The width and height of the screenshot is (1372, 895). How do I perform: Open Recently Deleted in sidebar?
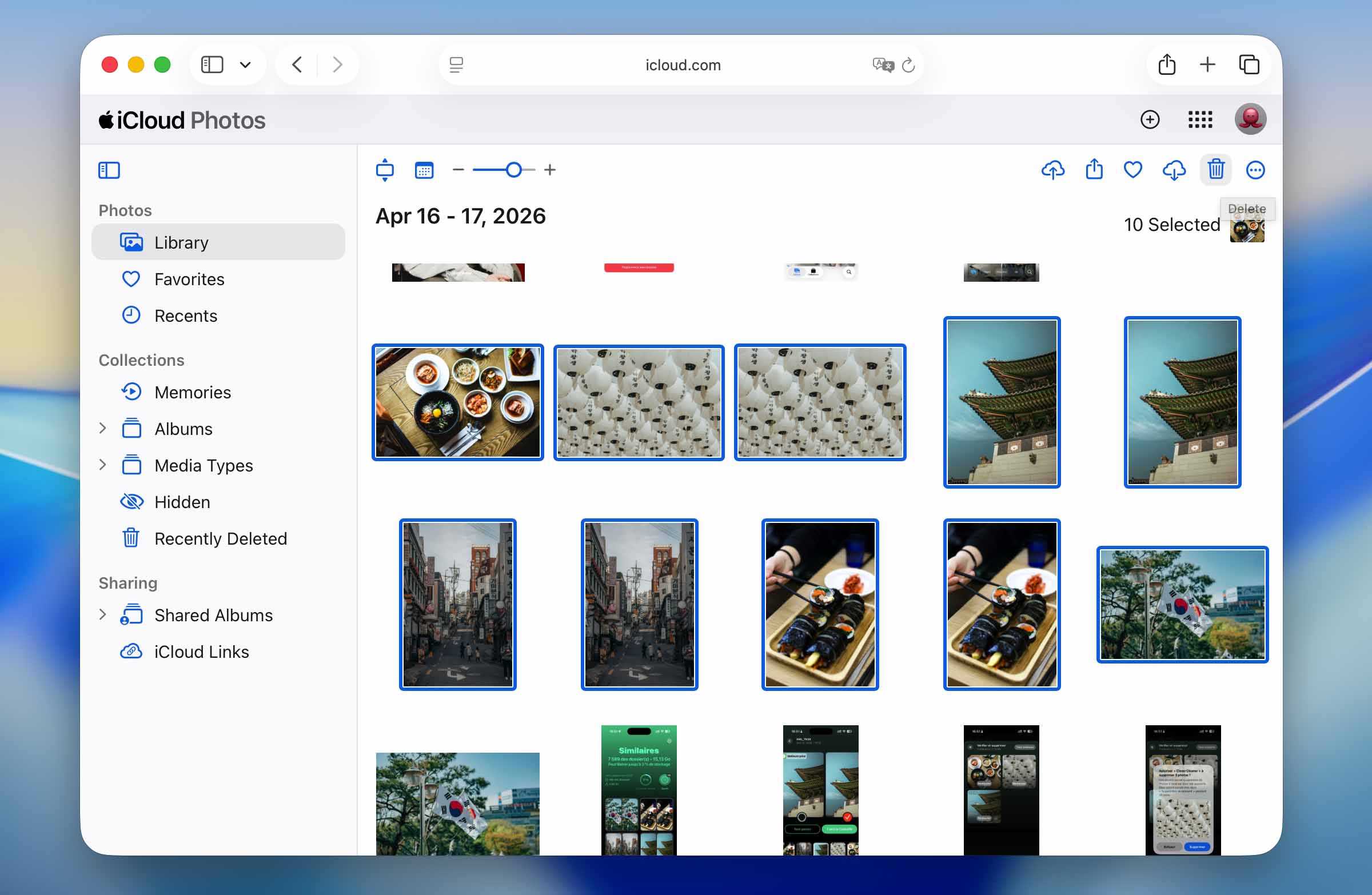coord(218,538)
